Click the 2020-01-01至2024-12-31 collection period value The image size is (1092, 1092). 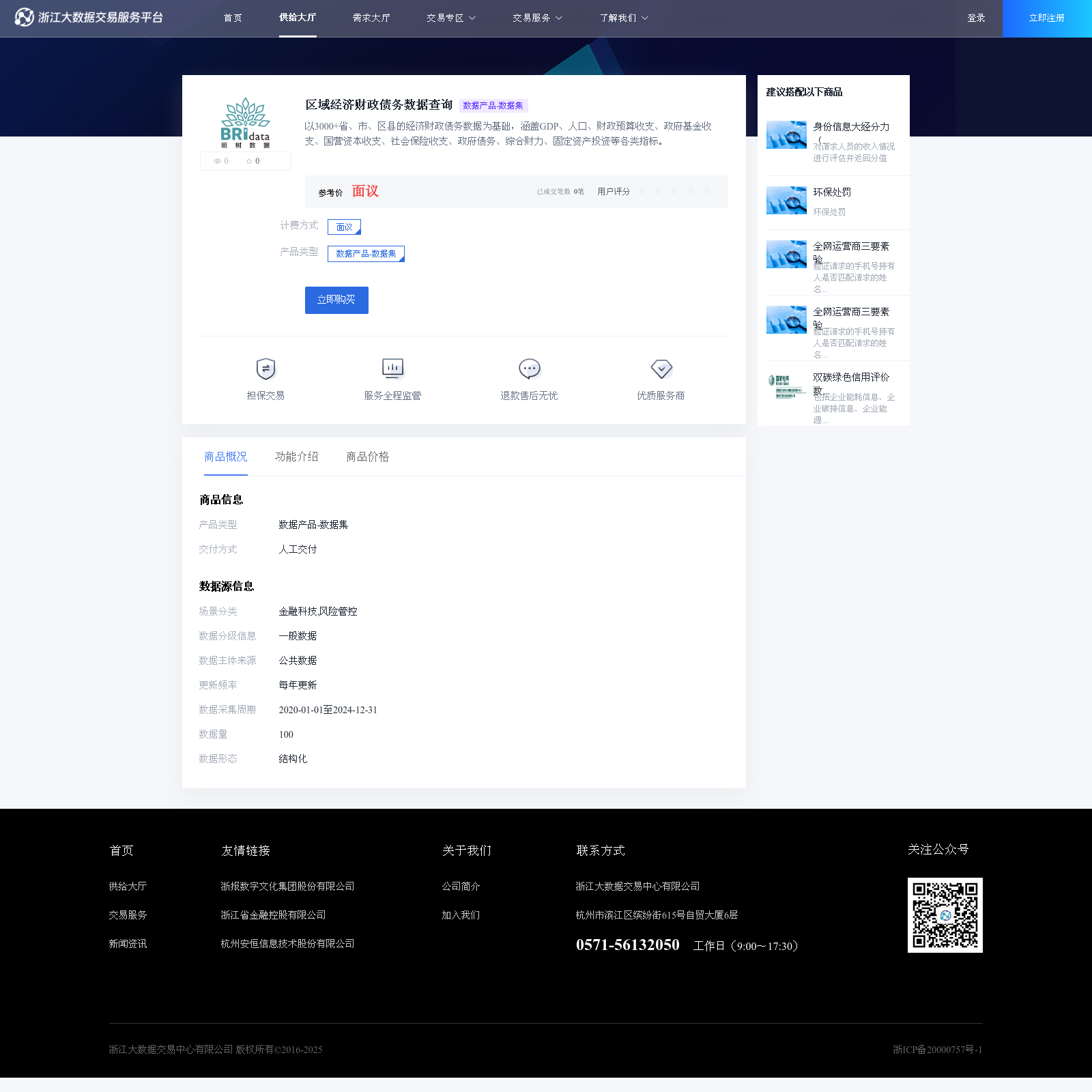[x=328, y=710]
